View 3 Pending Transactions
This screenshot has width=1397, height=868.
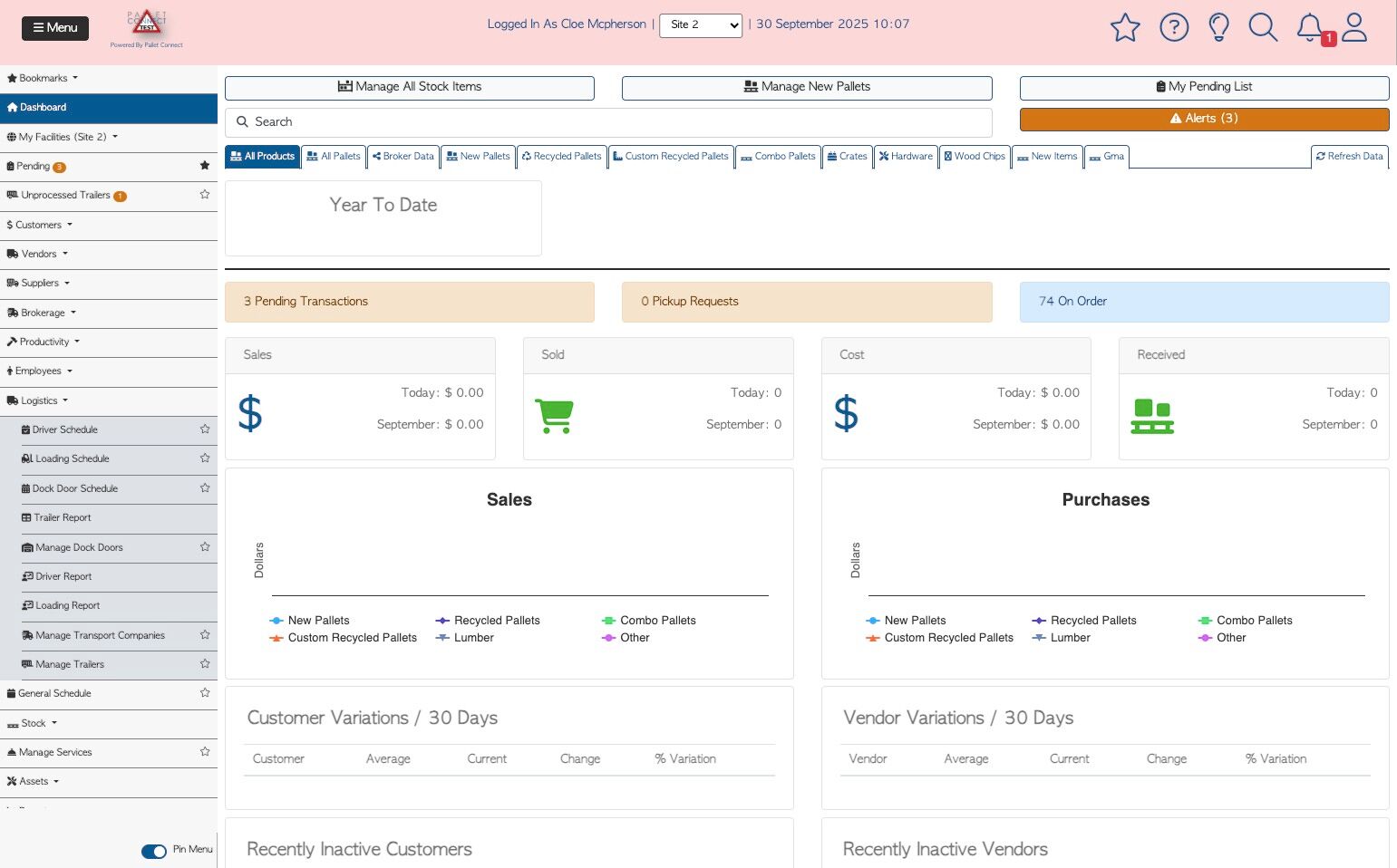[410, 302]
